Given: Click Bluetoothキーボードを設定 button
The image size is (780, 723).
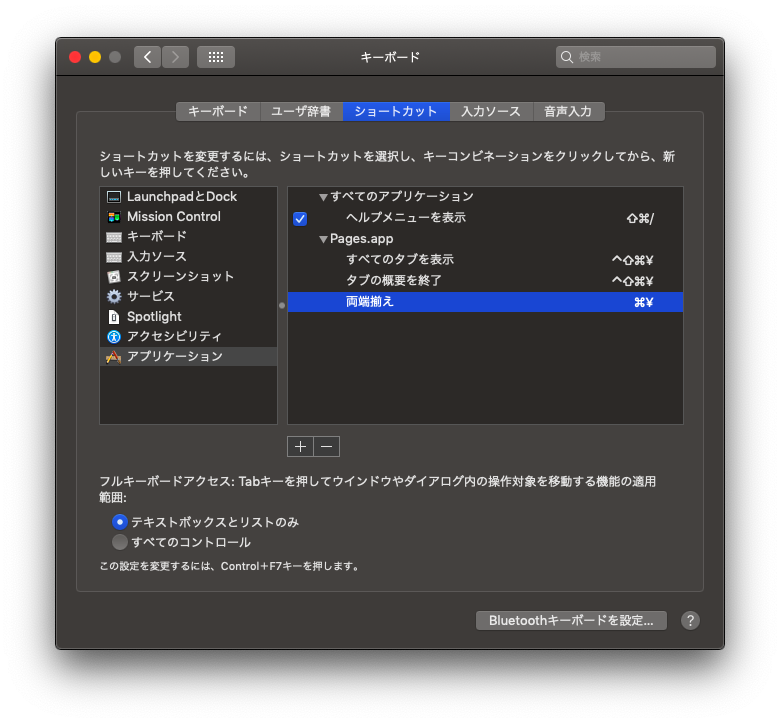Looking at the screenshot, I should tap(571, 620).
